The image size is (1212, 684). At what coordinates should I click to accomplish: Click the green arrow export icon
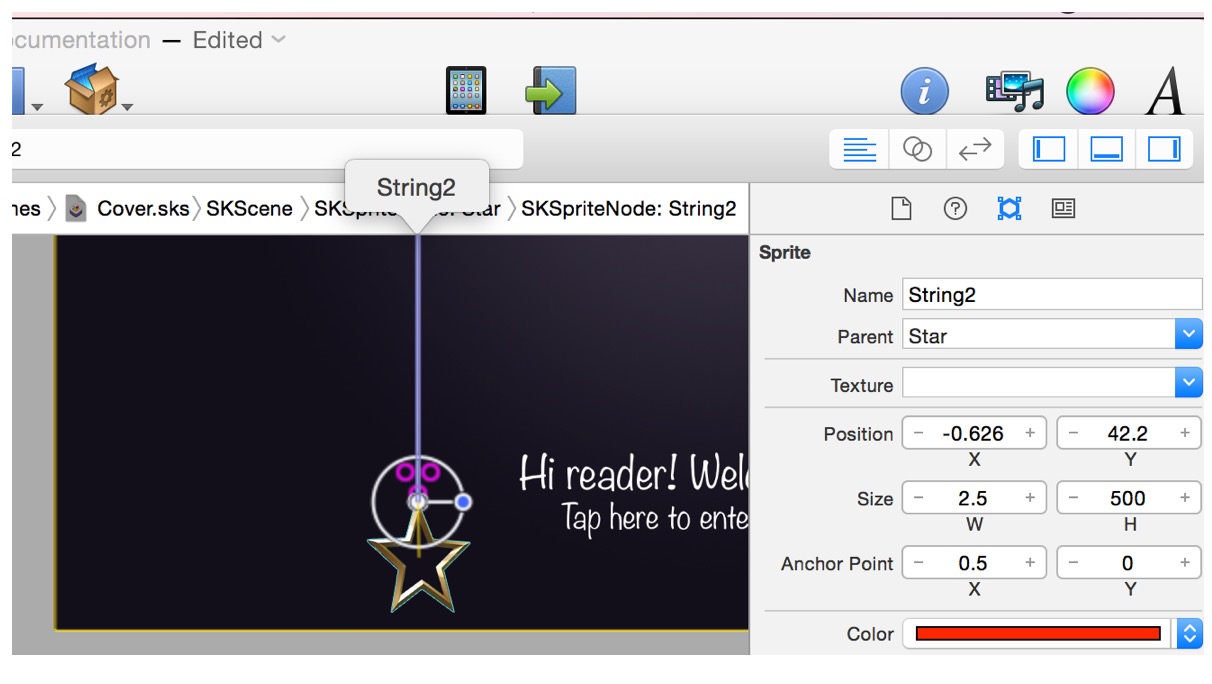tap(550, 90)
